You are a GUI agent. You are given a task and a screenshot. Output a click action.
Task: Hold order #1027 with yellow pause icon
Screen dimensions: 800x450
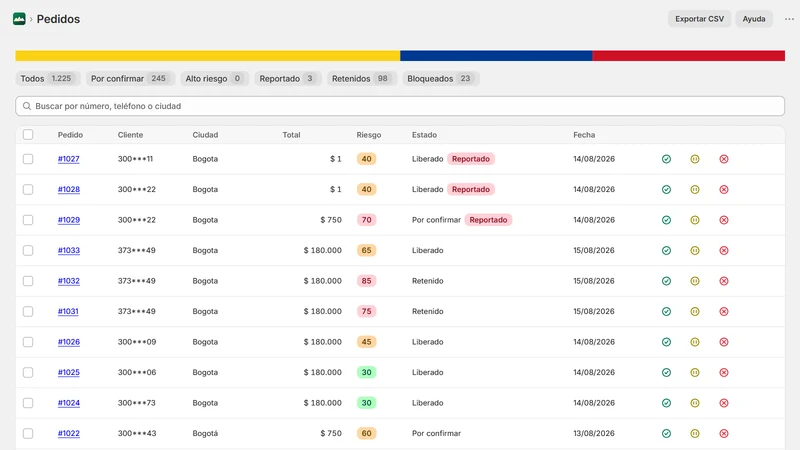[695, 159]
